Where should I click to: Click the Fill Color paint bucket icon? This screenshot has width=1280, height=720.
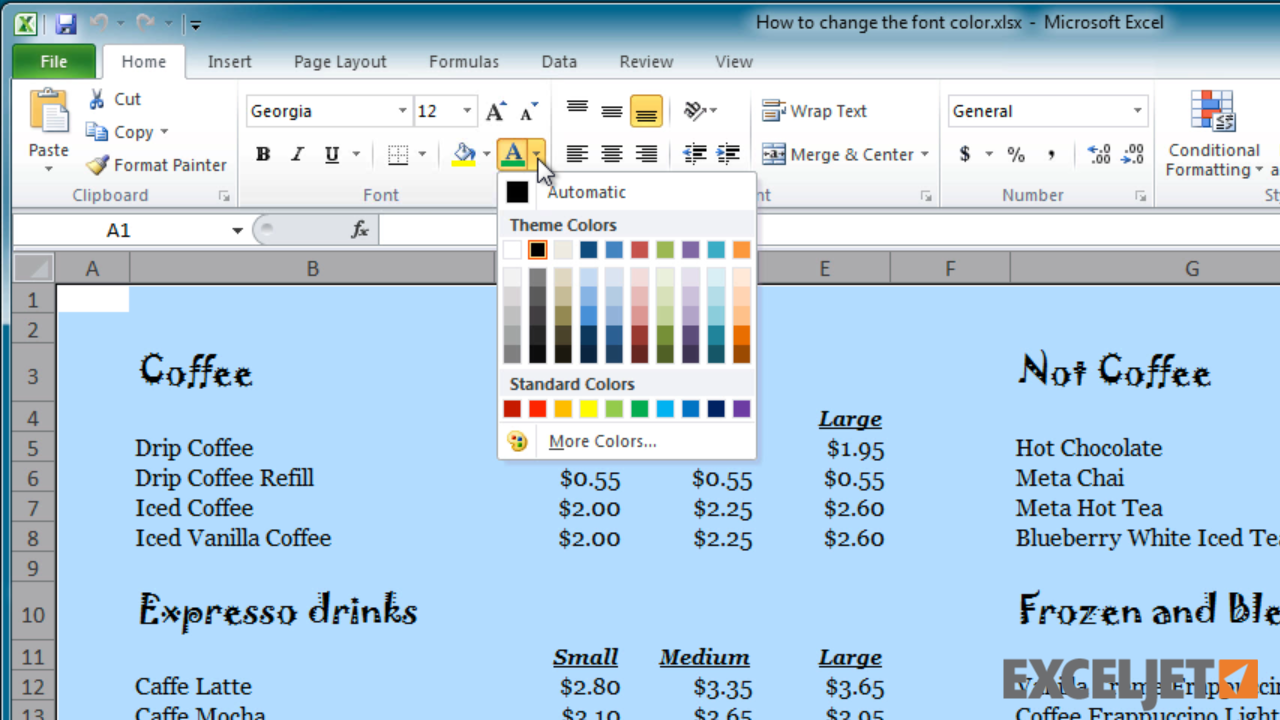(x=464, y=154)
